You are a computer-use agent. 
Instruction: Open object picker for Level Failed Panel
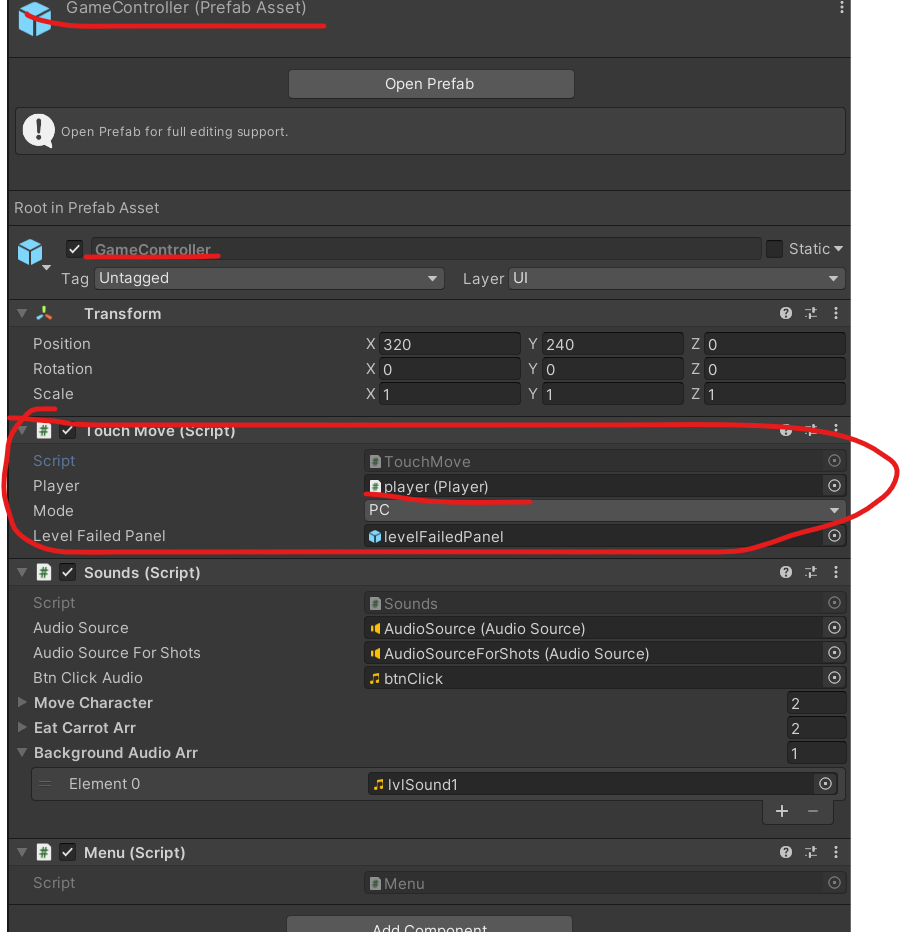pyautogui.click(x=834, y=536)
